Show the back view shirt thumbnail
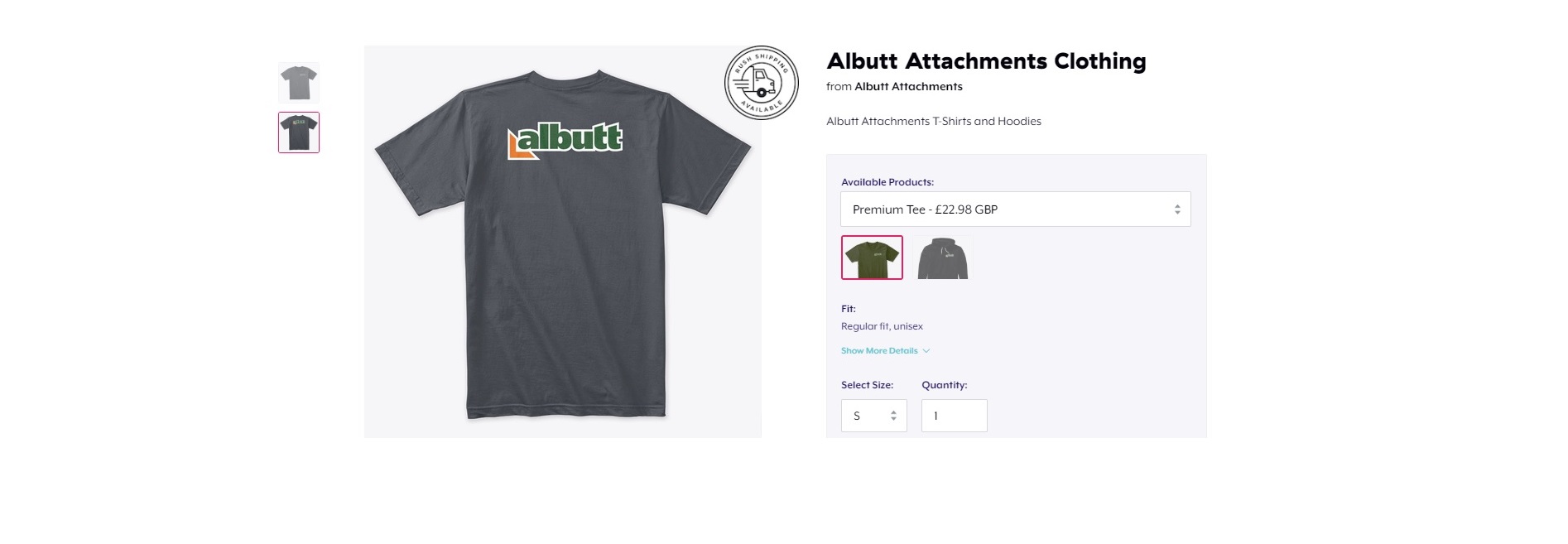 [x=299, y=132]
